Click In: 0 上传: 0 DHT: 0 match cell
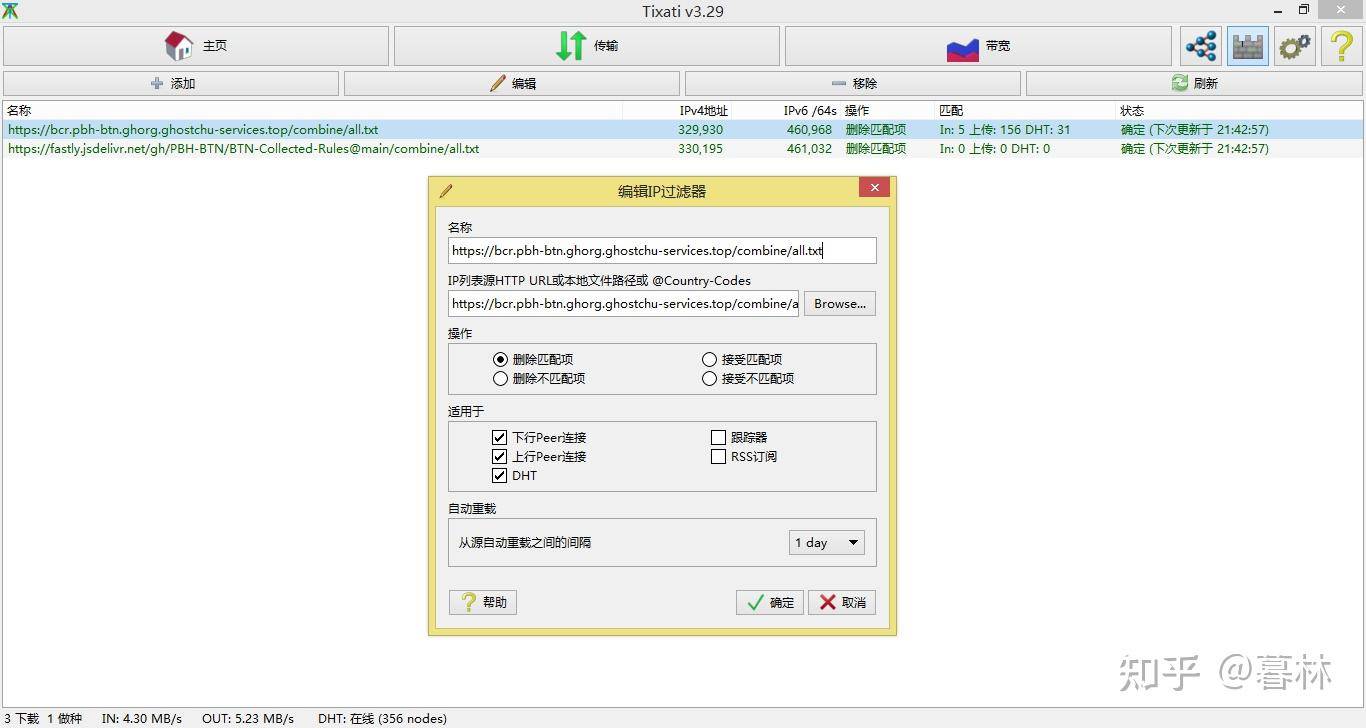 (x=995, y=149)
